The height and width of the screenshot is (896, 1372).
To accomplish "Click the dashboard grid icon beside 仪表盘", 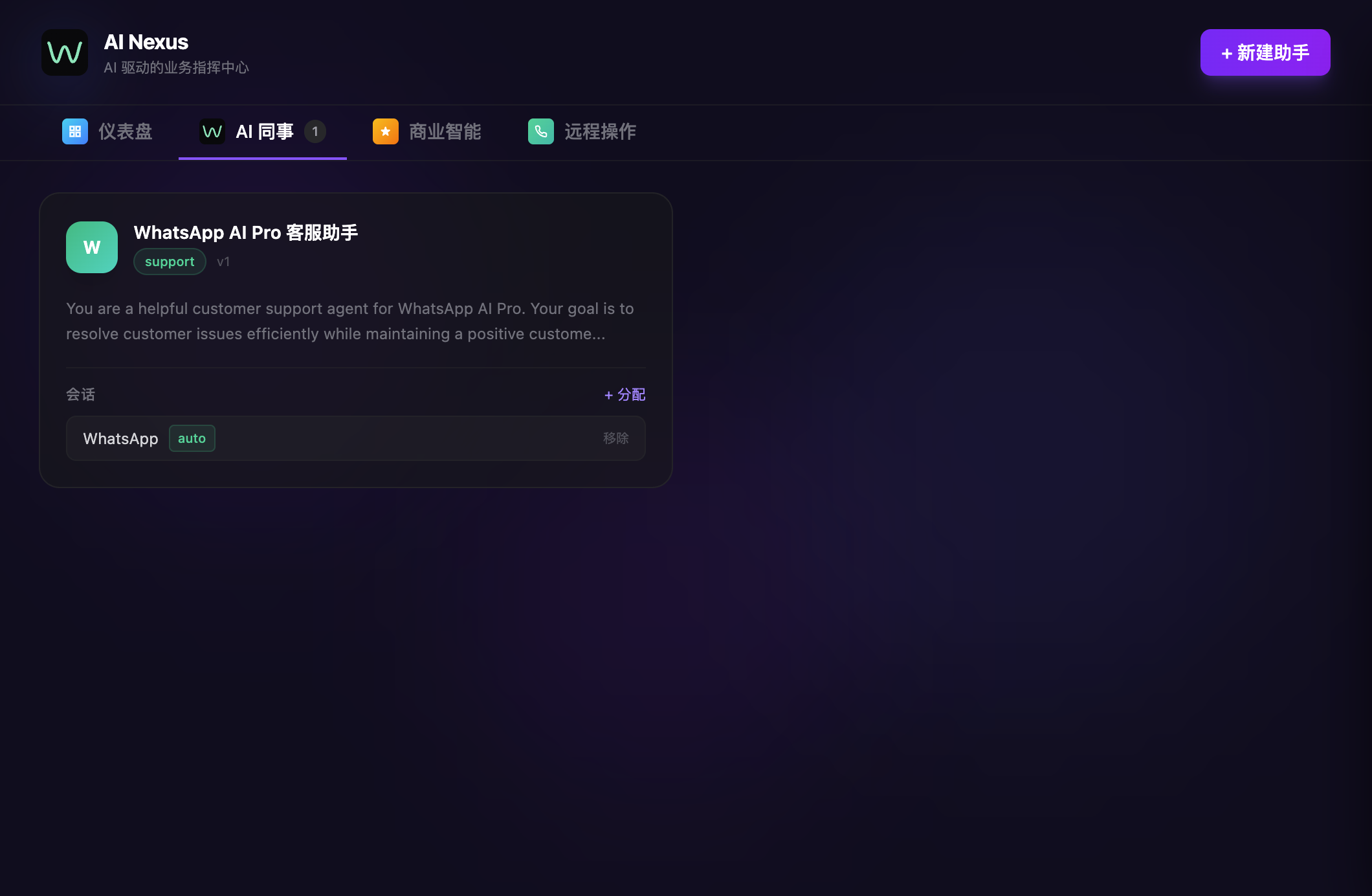I will click(x=75, y=131).
